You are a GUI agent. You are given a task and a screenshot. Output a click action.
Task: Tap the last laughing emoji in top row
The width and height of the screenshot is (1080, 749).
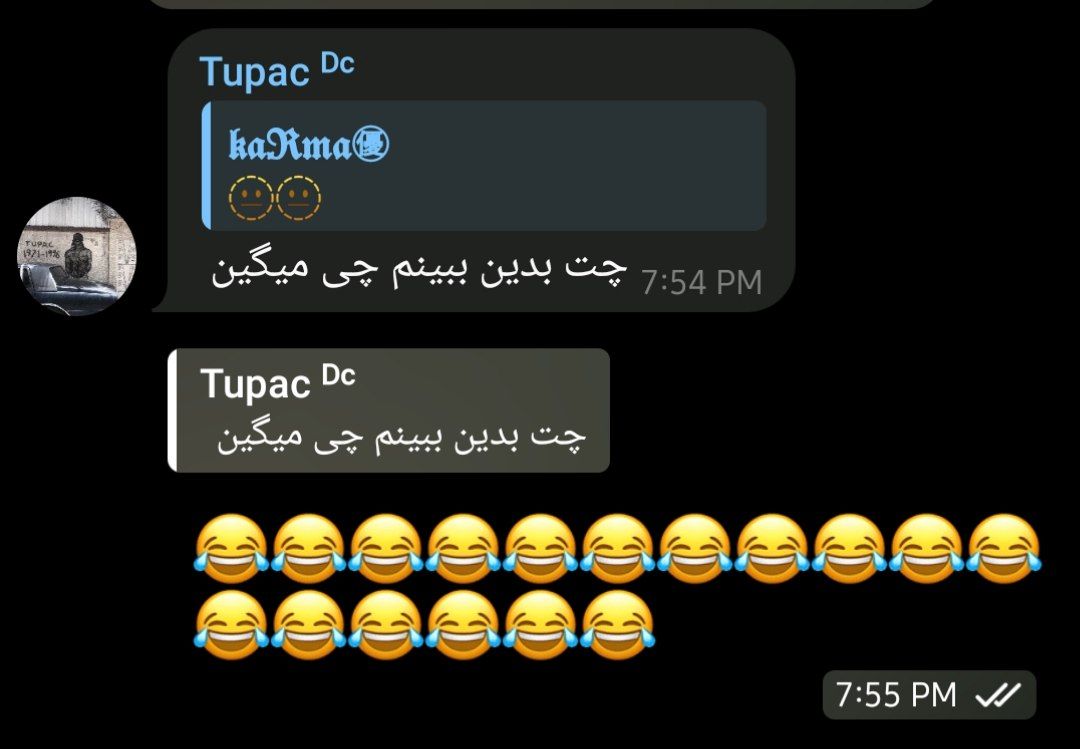tap(1004, 548)
